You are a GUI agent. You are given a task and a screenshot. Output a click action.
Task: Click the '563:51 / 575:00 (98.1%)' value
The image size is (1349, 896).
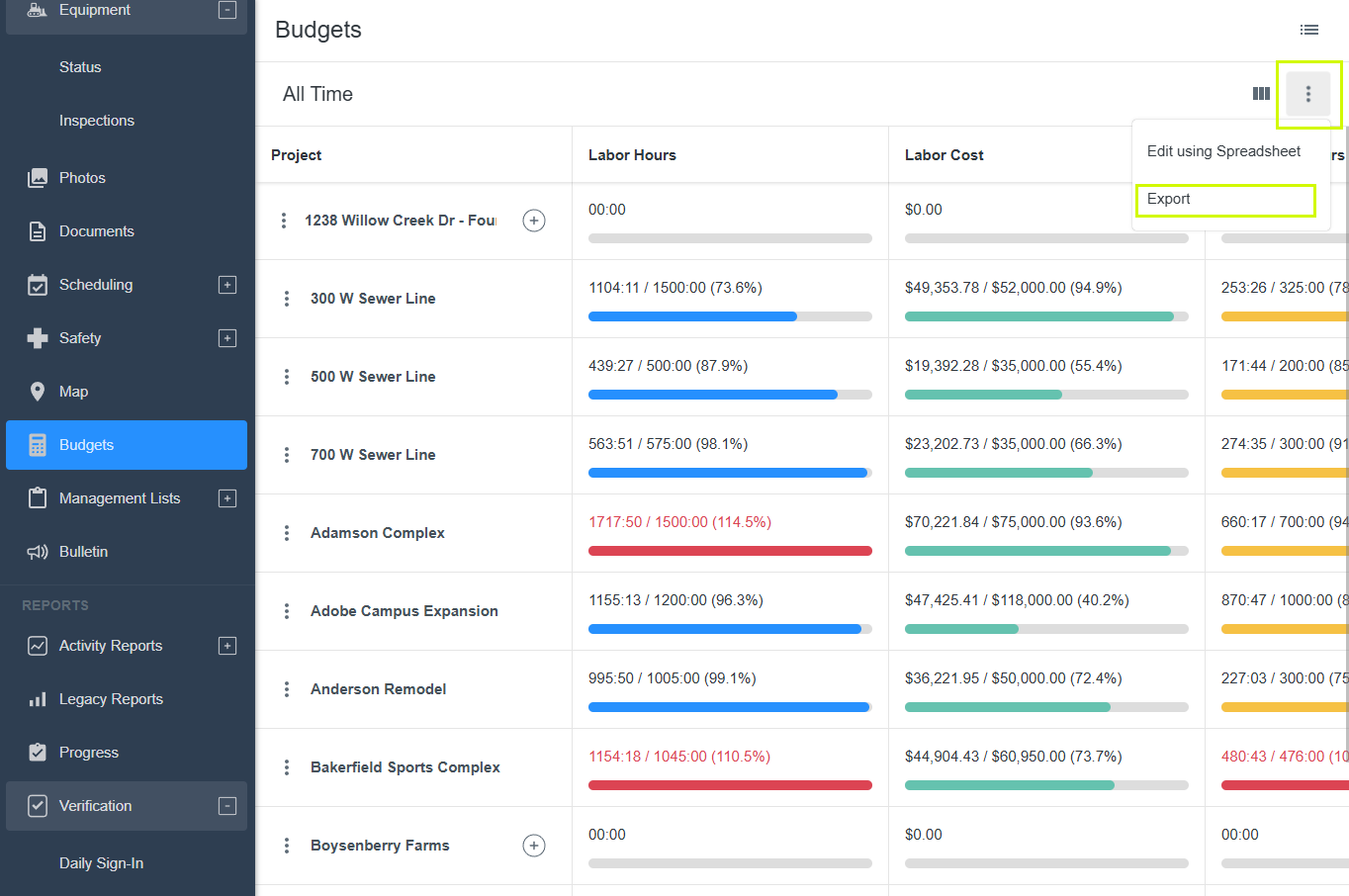point(668,444)
